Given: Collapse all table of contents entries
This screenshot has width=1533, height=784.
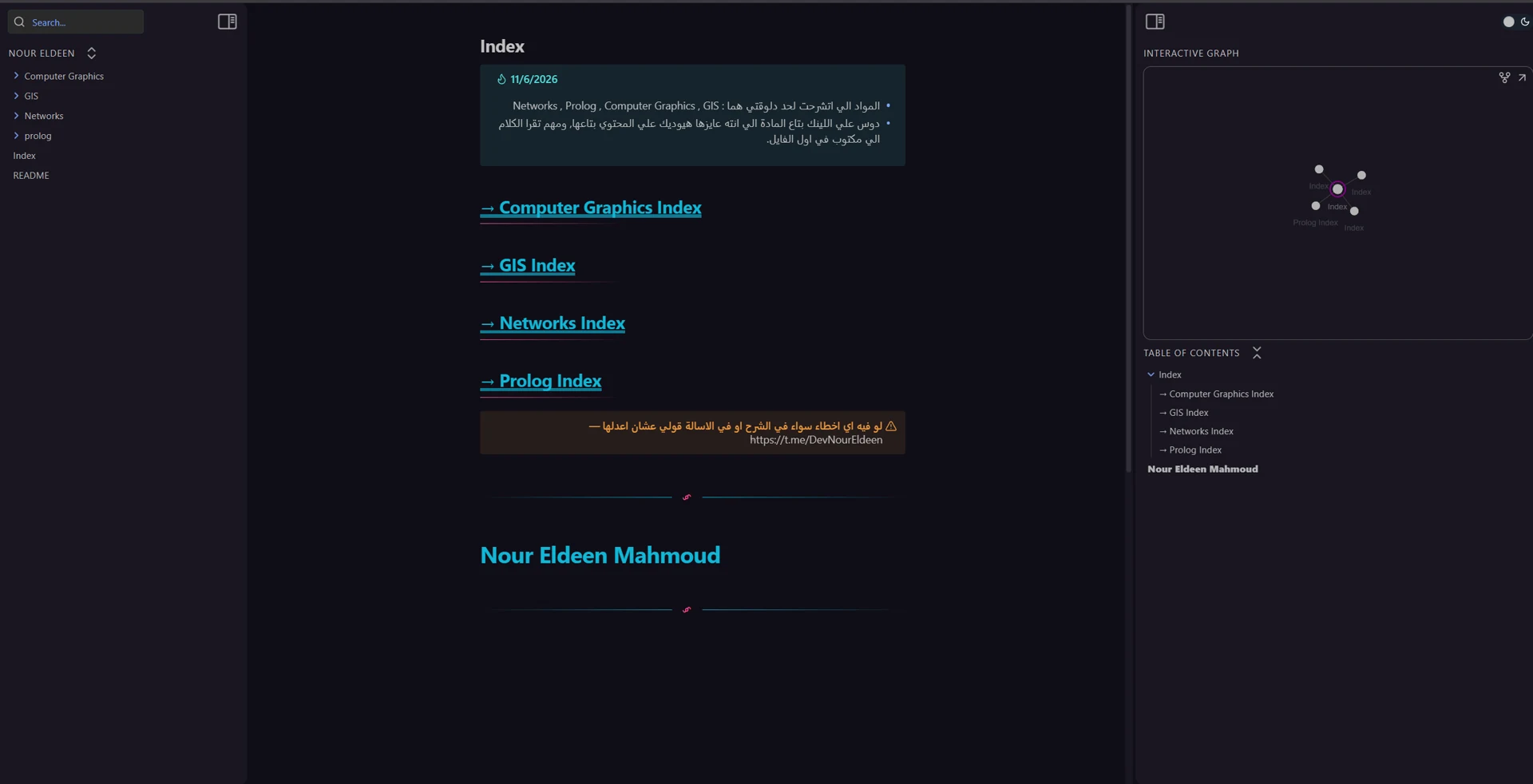Looking at the screenshot, I should pos(1257,353).
